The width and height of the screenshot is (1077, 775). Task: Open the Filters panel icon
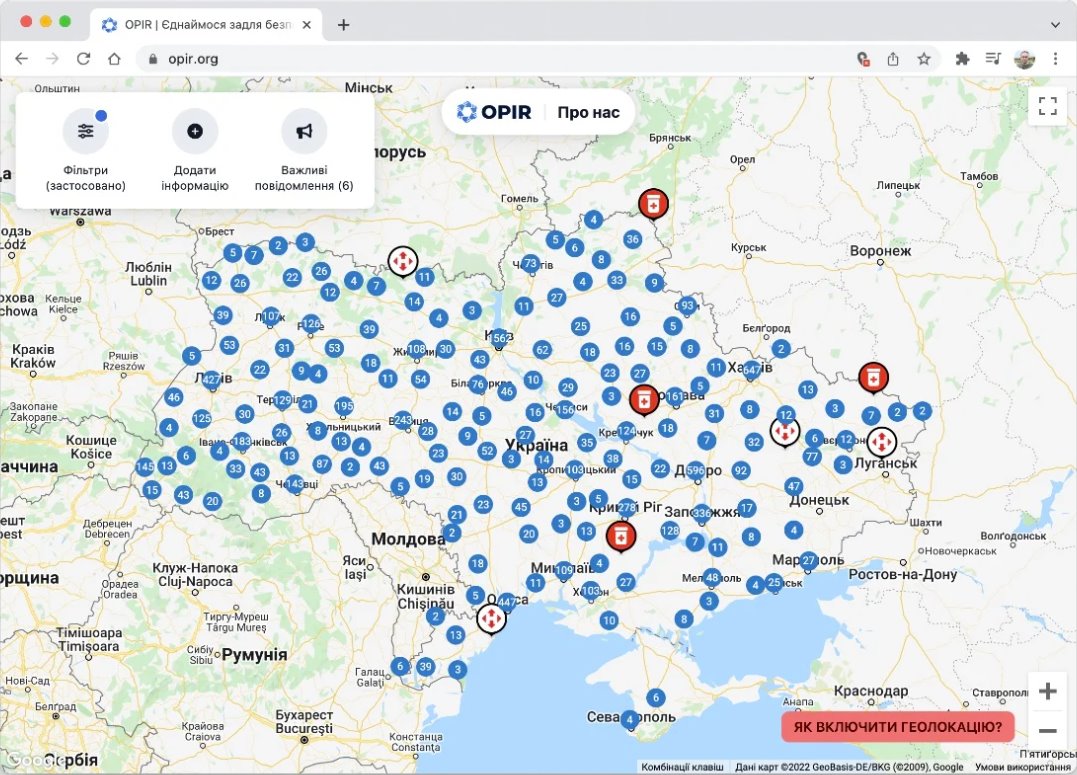click(x=85, y=131)
